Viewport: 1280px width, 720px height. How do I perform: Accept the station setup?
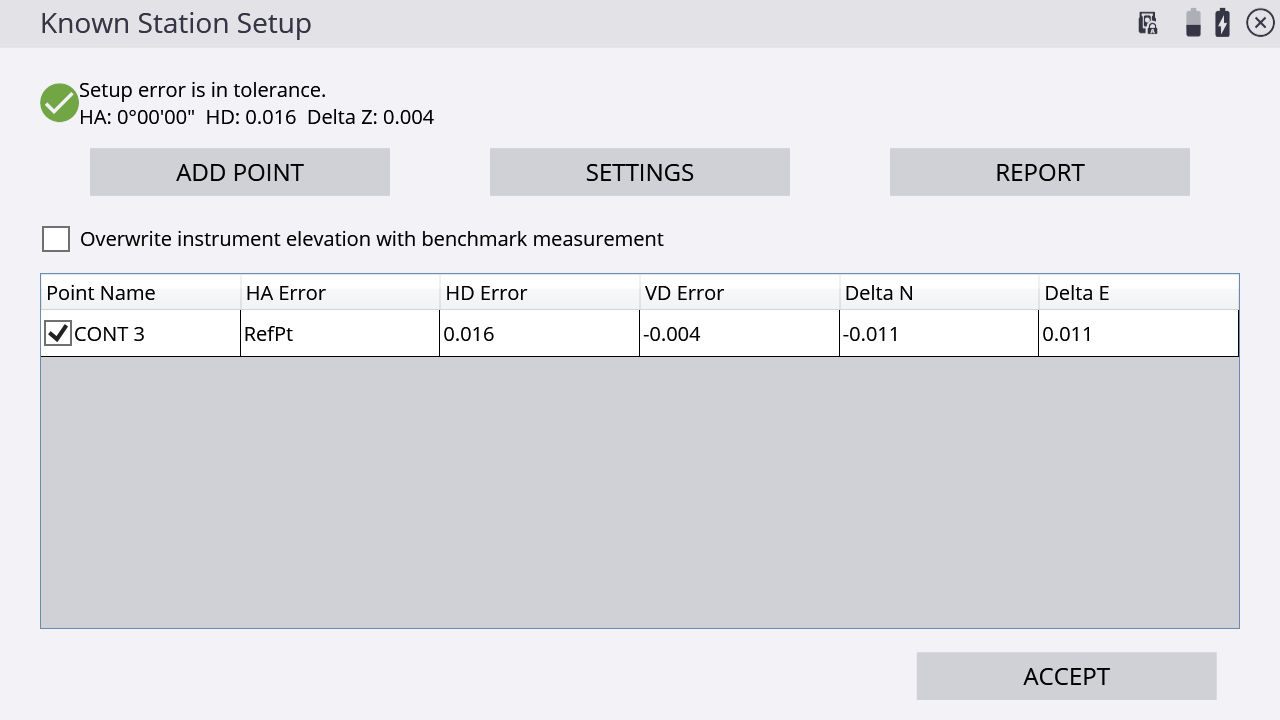point(1066,676)
